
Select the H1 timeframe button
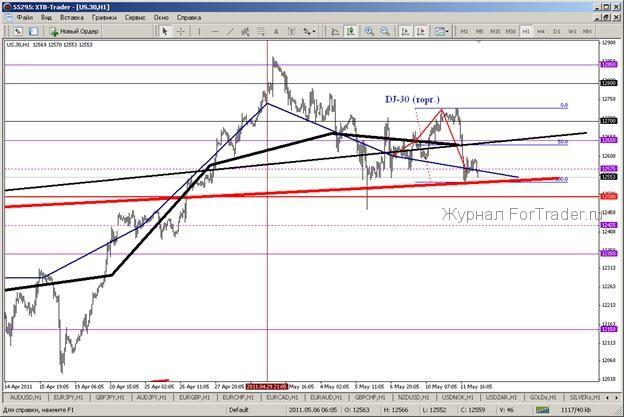(526, 31)
